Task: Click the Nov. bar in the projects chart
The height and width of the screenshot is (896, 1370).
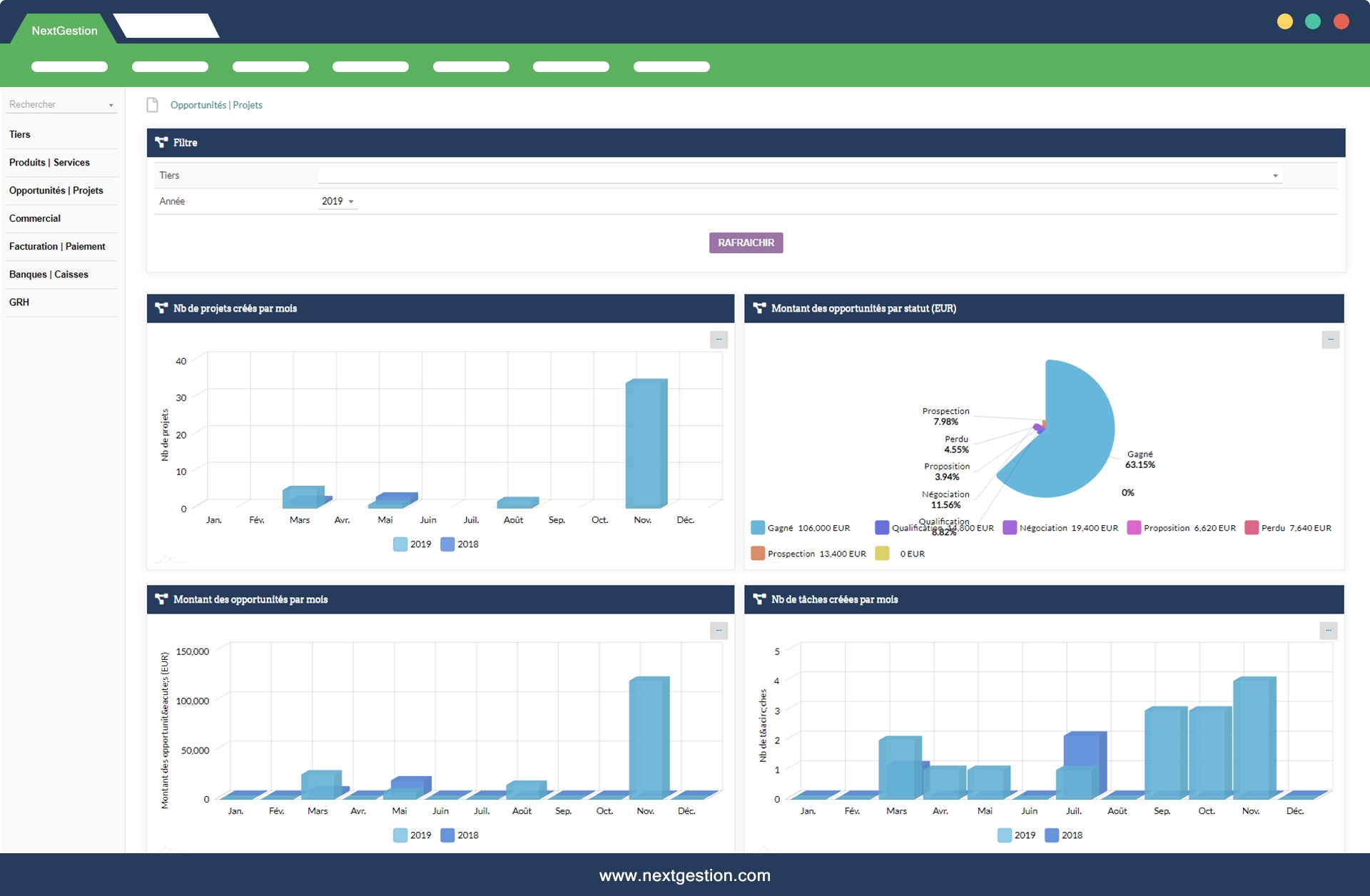Action: pyautogui.click(x=646, y=442)
